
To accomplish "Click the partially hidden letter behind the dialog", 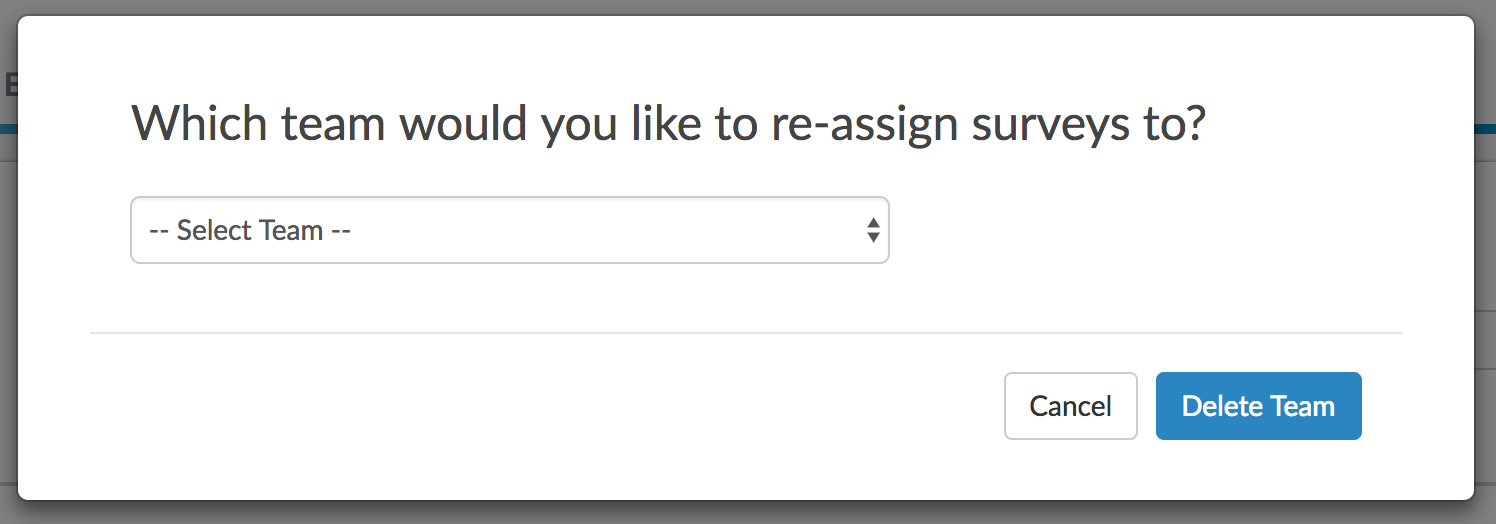I will click(x=10, y=84).
